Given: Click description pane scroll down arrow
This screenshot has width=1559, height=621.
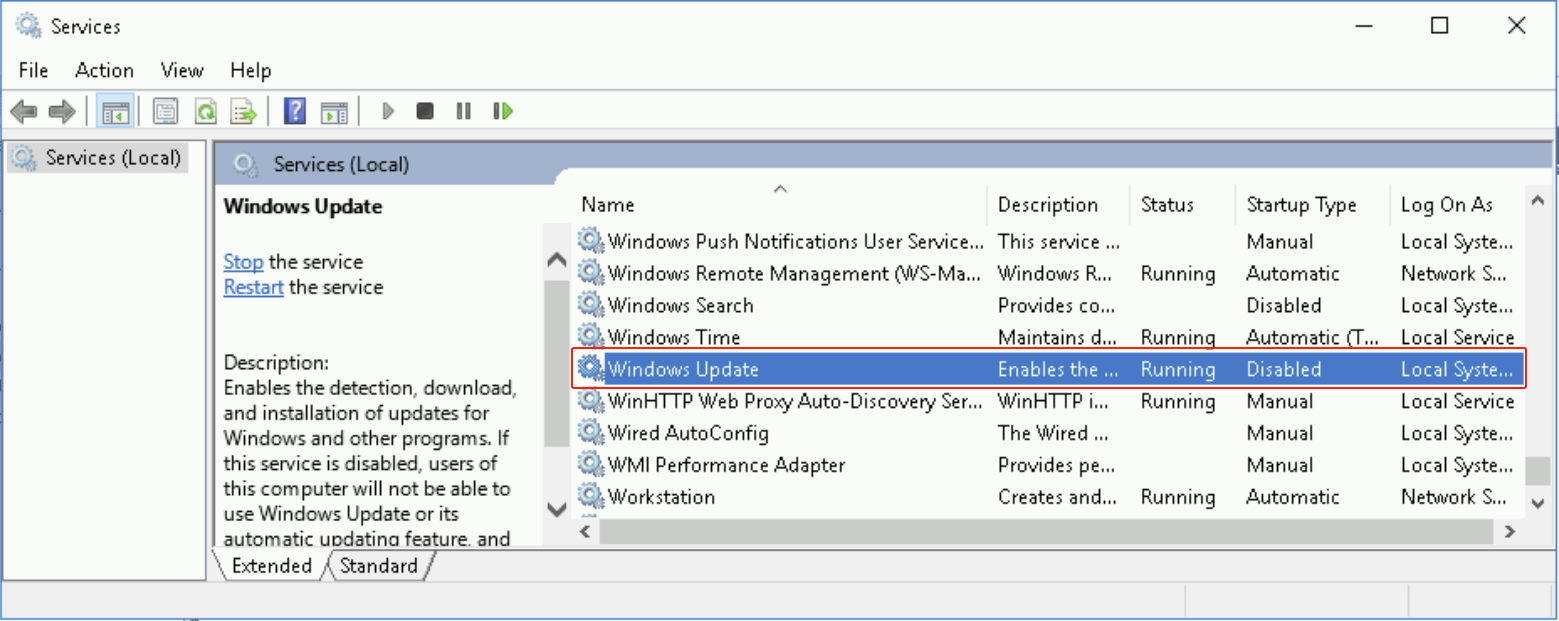Looking at the screenshot, I should pyautogui.click(x=556, y=509).
